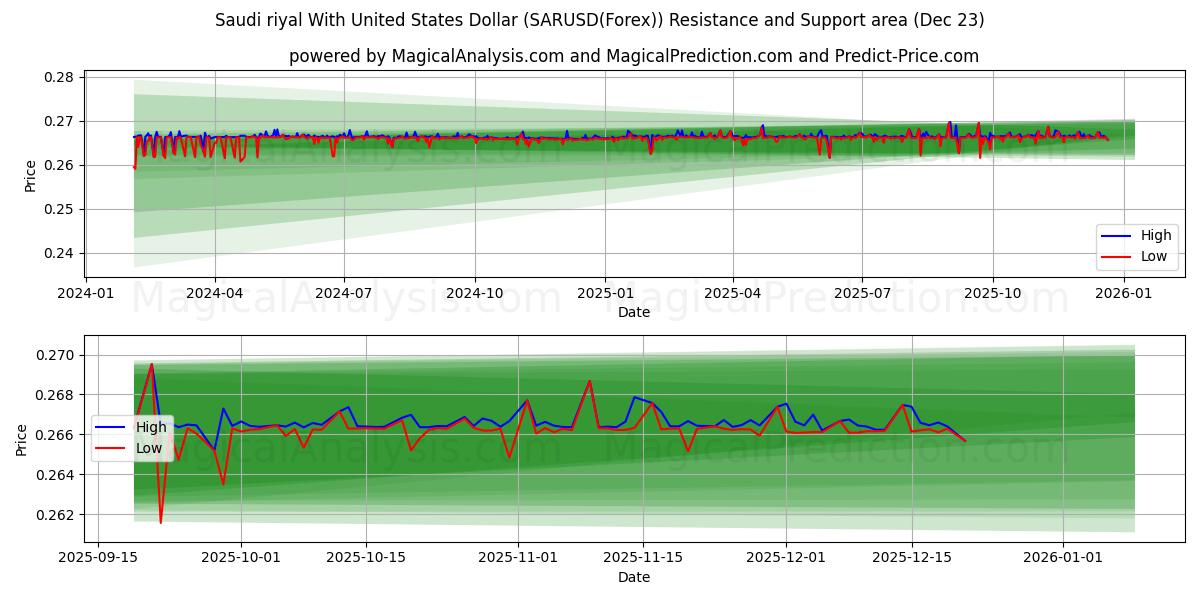Select the "Date" label under bottom chart
This screenshot has width=1200, height=600.
click(634, 577)
